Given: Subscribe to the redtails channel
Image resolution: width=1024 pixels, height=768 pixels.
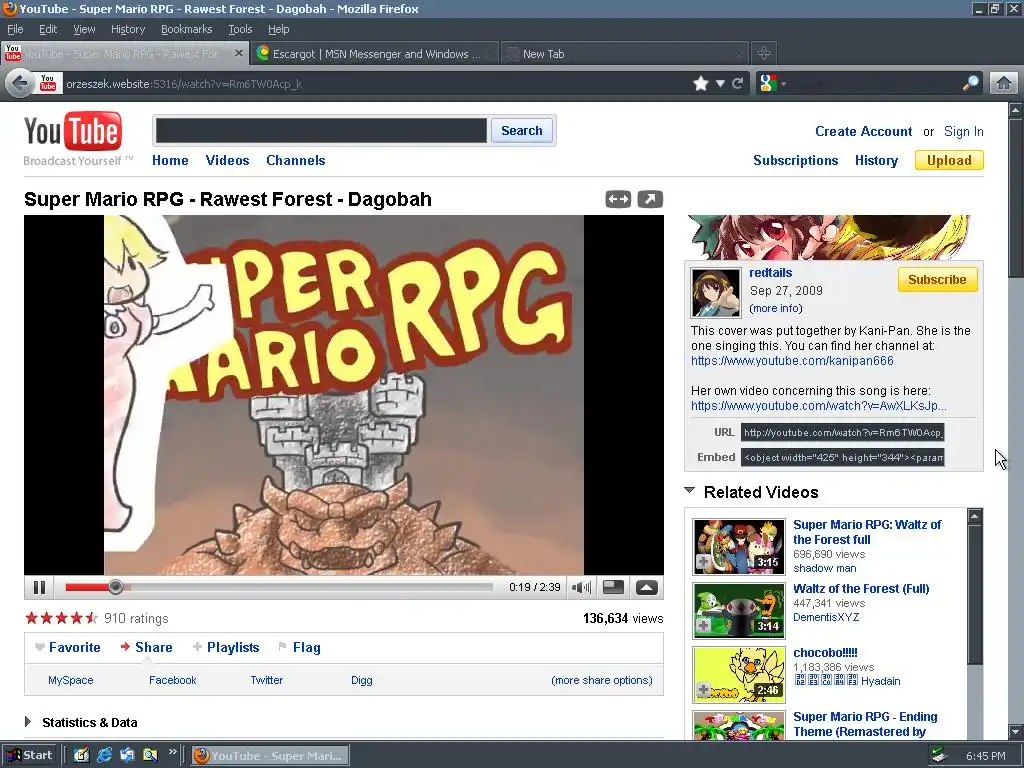Looking at the screenshot, I should click(937, 280).
